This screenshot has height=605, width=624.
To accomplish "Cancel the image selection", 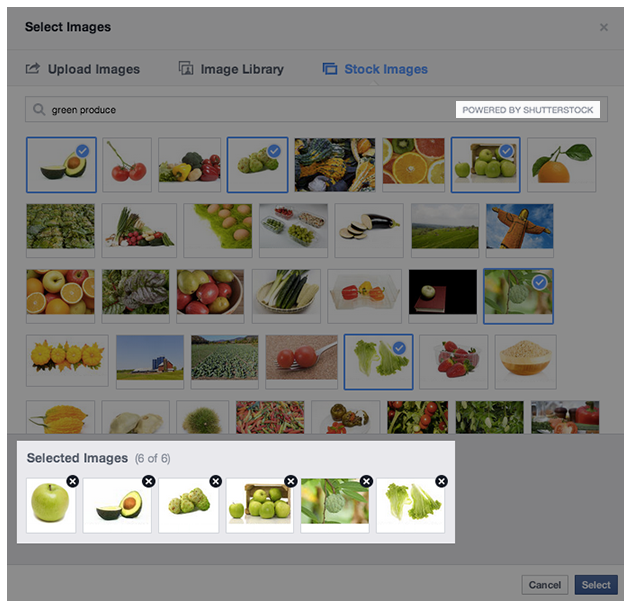I will (544, 585).
